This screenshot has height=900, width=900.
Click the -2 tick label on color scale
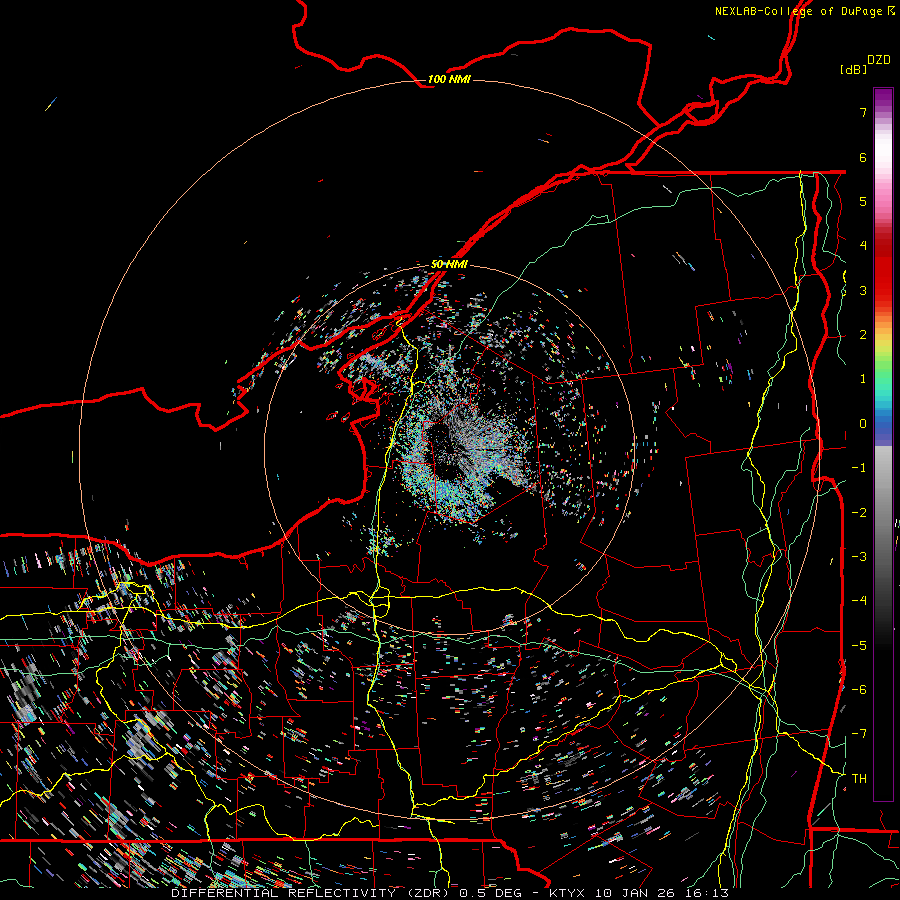tap(859, 513)
